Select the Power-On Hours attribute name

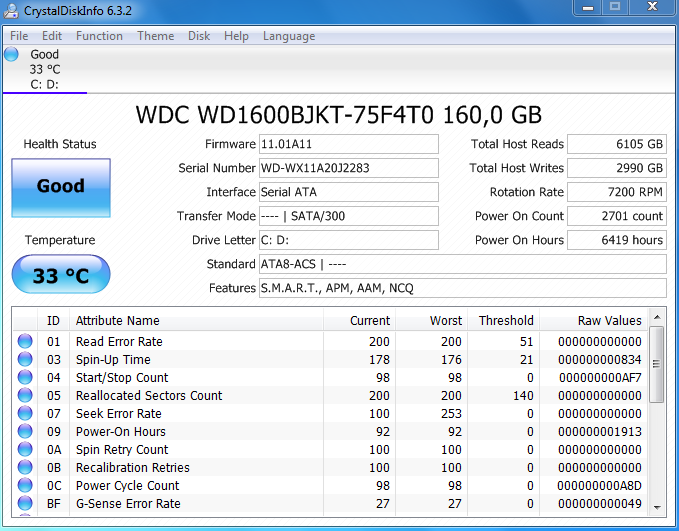click(x=121, y=432)
